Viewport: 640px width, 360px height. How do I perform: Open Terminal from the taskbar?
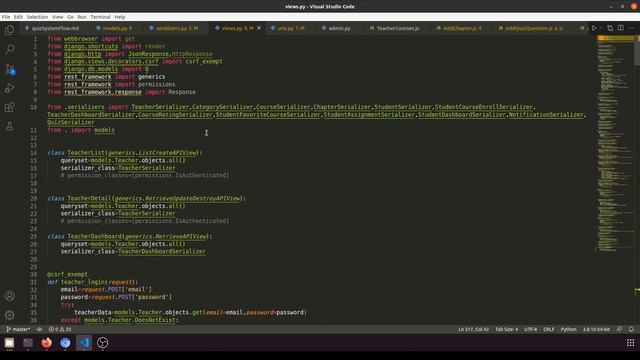(x=28, y=343)
